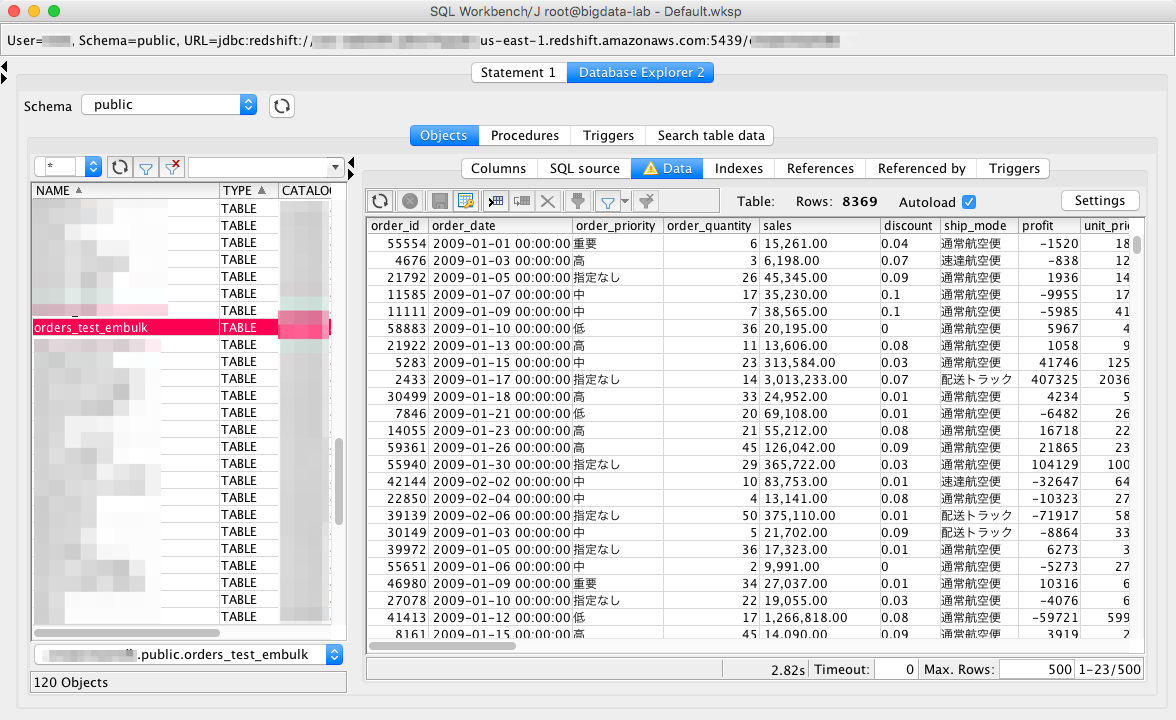Open the SQL source tab
1176x720 pixels.
[583, 168]
